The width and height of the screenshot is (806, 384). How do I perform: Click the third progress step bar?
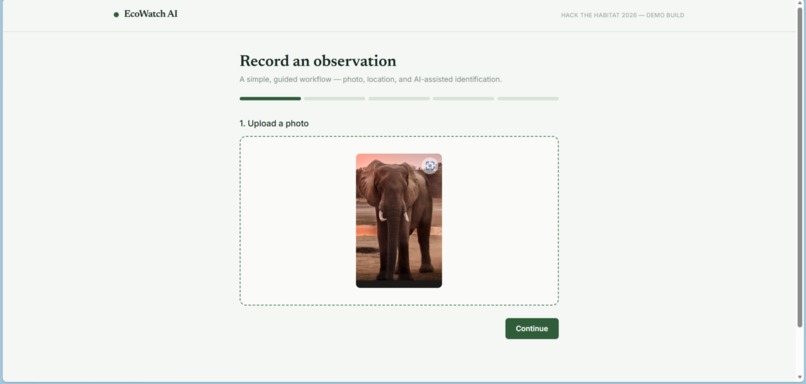399,99
